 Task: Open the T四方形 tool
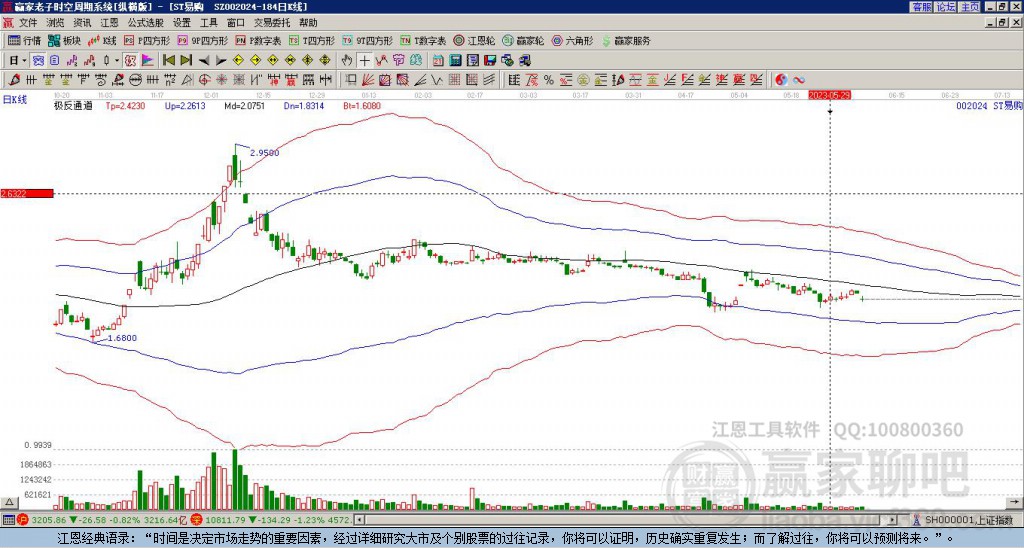[x=312, y=40]
